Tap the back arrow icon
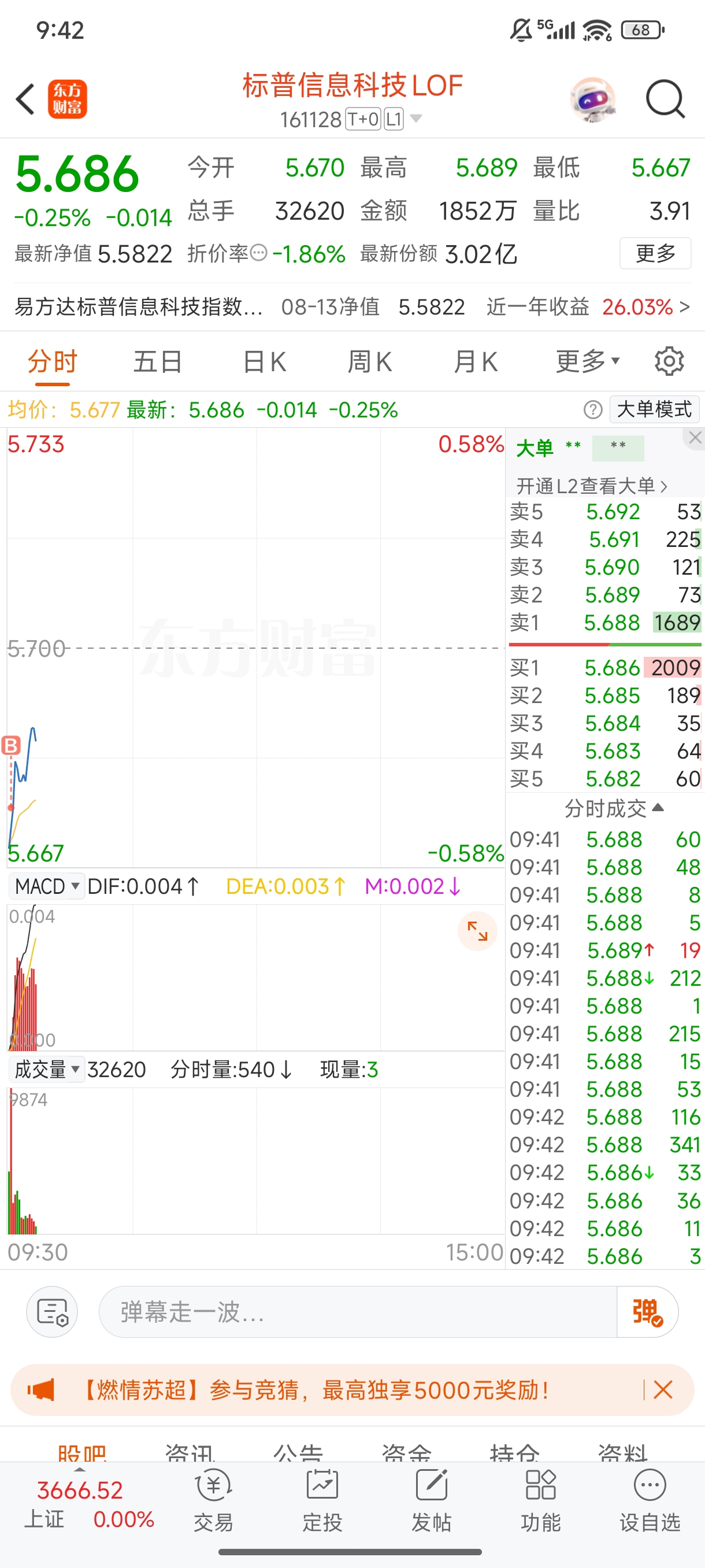 click(25, 99)
